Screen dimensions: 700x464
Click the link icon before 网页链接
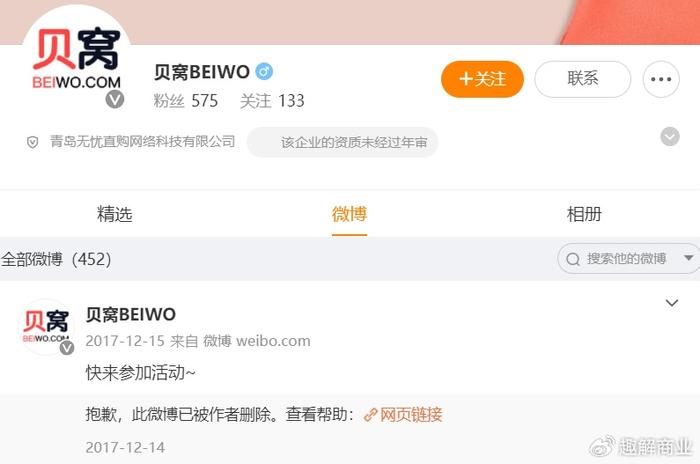371,415
